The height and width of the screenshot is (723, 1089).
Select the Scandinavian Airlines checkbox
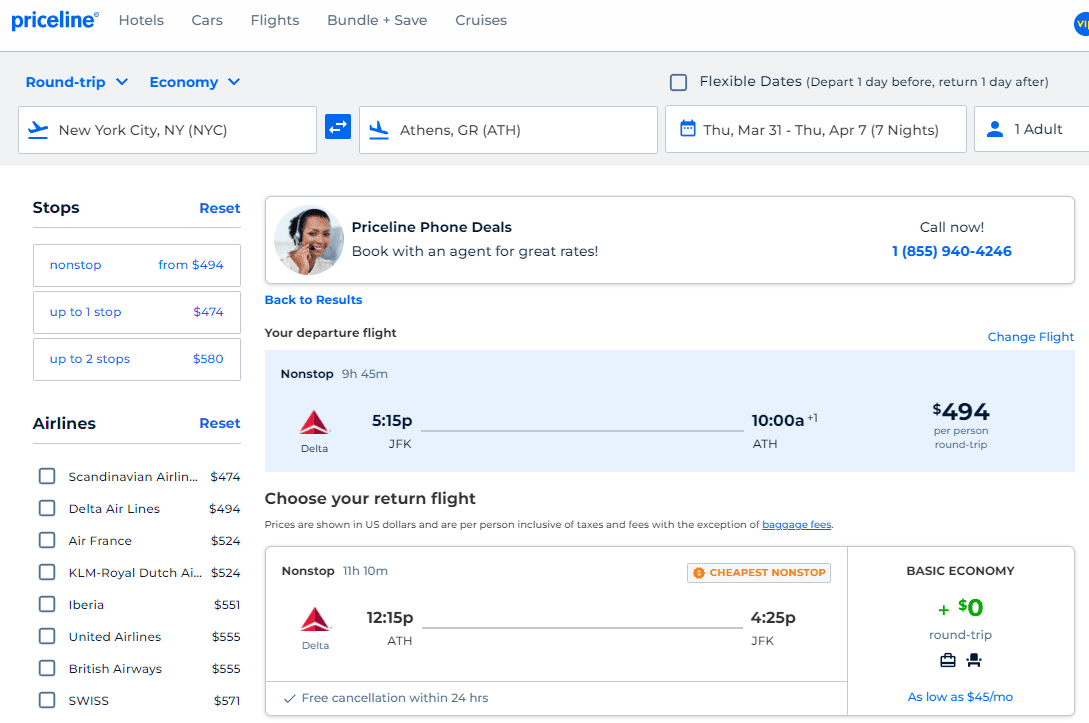[46, 476]
